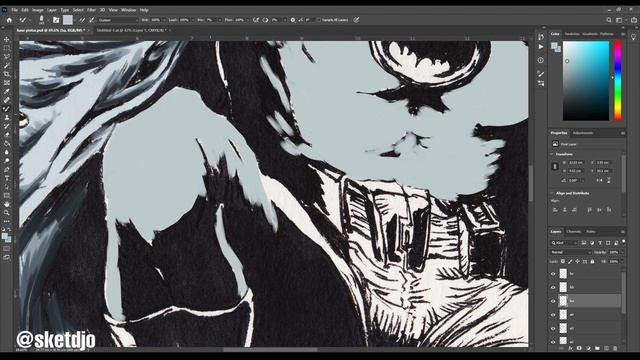This screenshot has height=360, width=640.
Task: Open the brush settings panel icon
Action: [x=56, y=20]
